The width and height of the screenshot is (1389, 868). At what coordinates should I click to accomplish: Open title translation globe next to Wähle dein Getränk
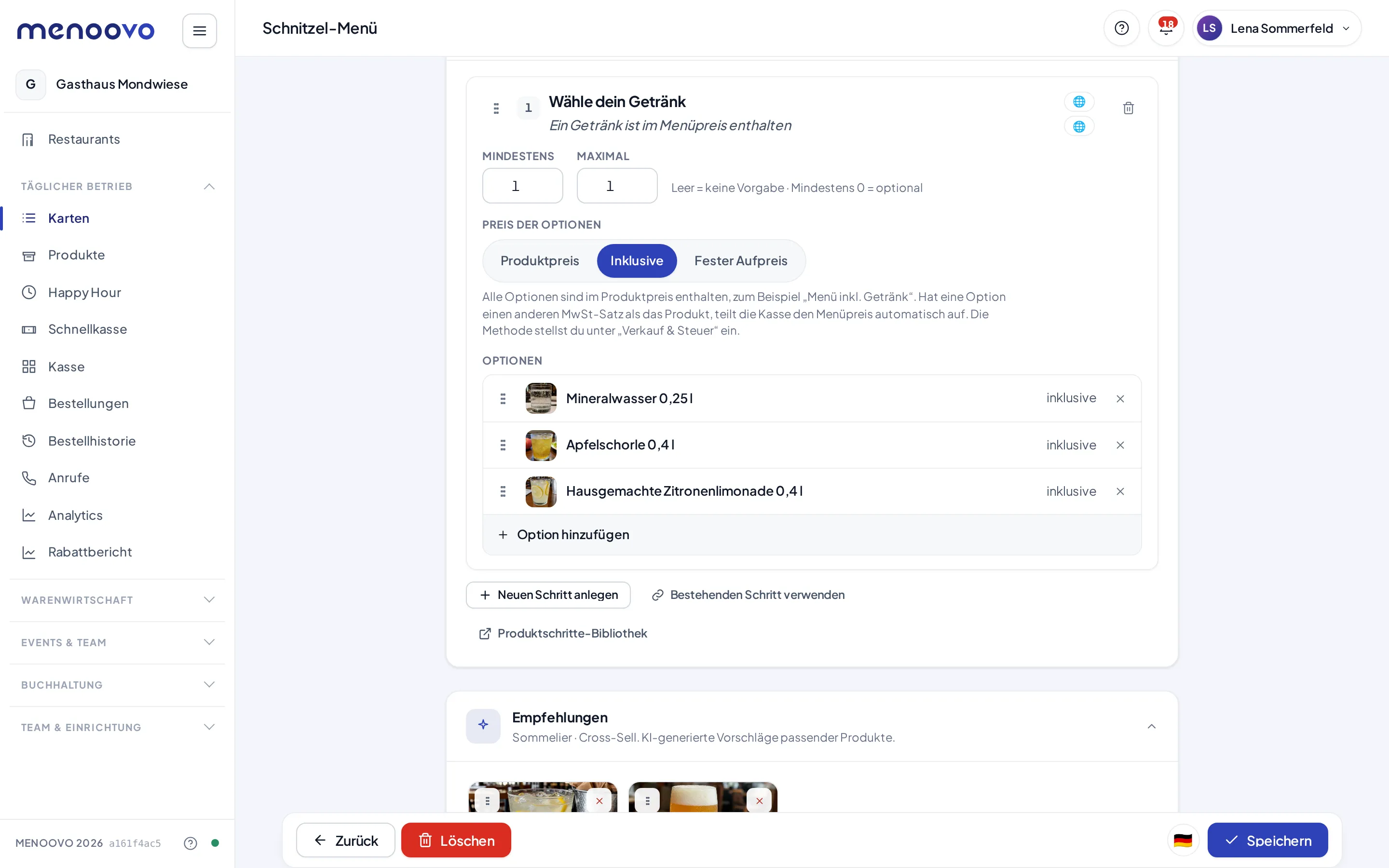(x=1079, y=102)
